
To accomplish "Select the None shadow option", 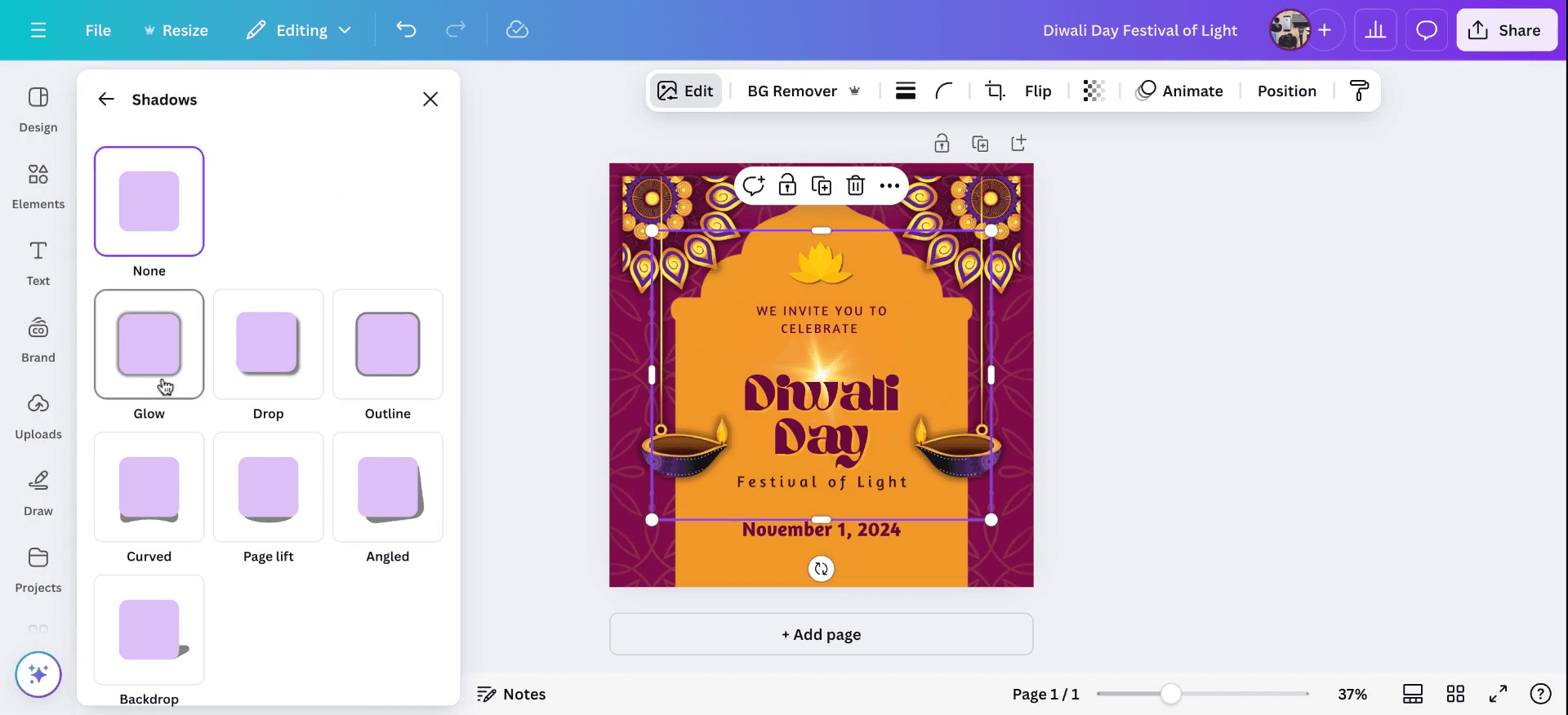I will pyautogui.click(x=149, y=202).
